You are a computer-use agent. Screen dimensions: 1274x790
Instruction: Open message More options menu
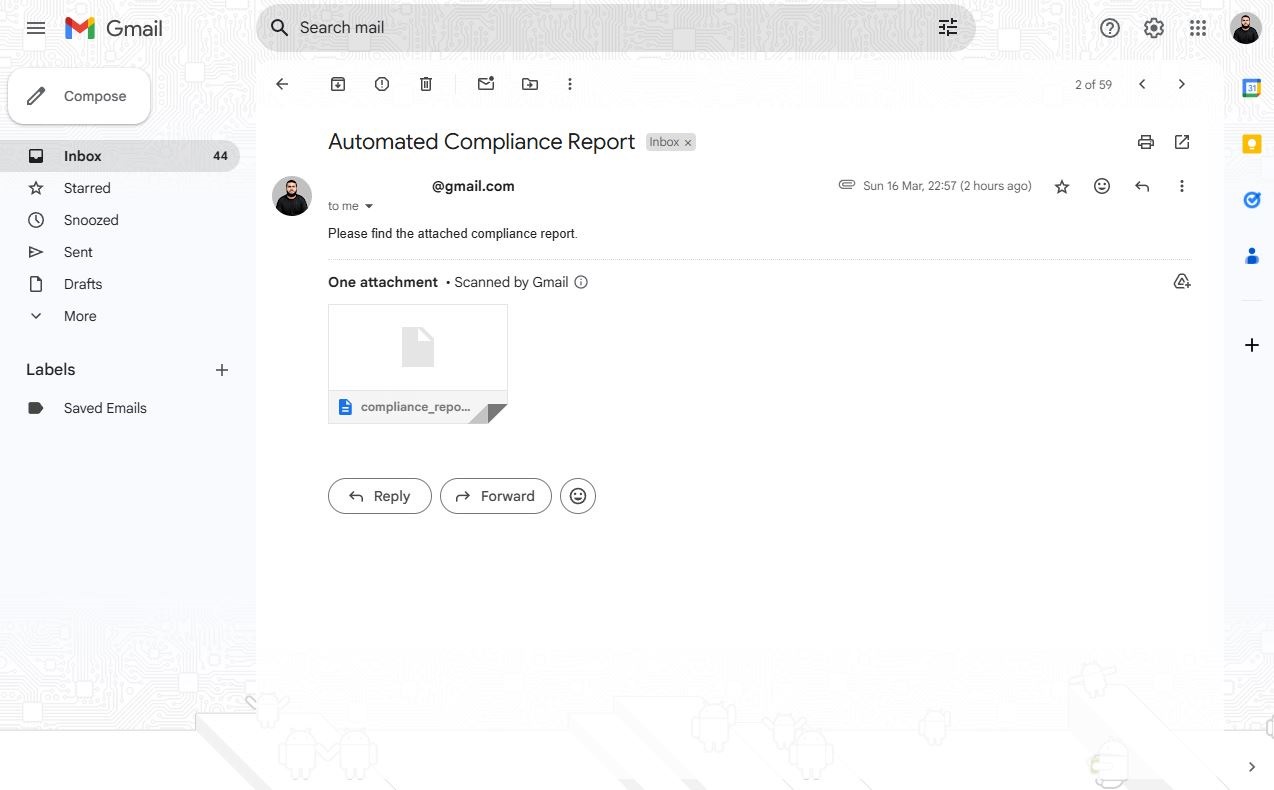tap(1182, 186)
